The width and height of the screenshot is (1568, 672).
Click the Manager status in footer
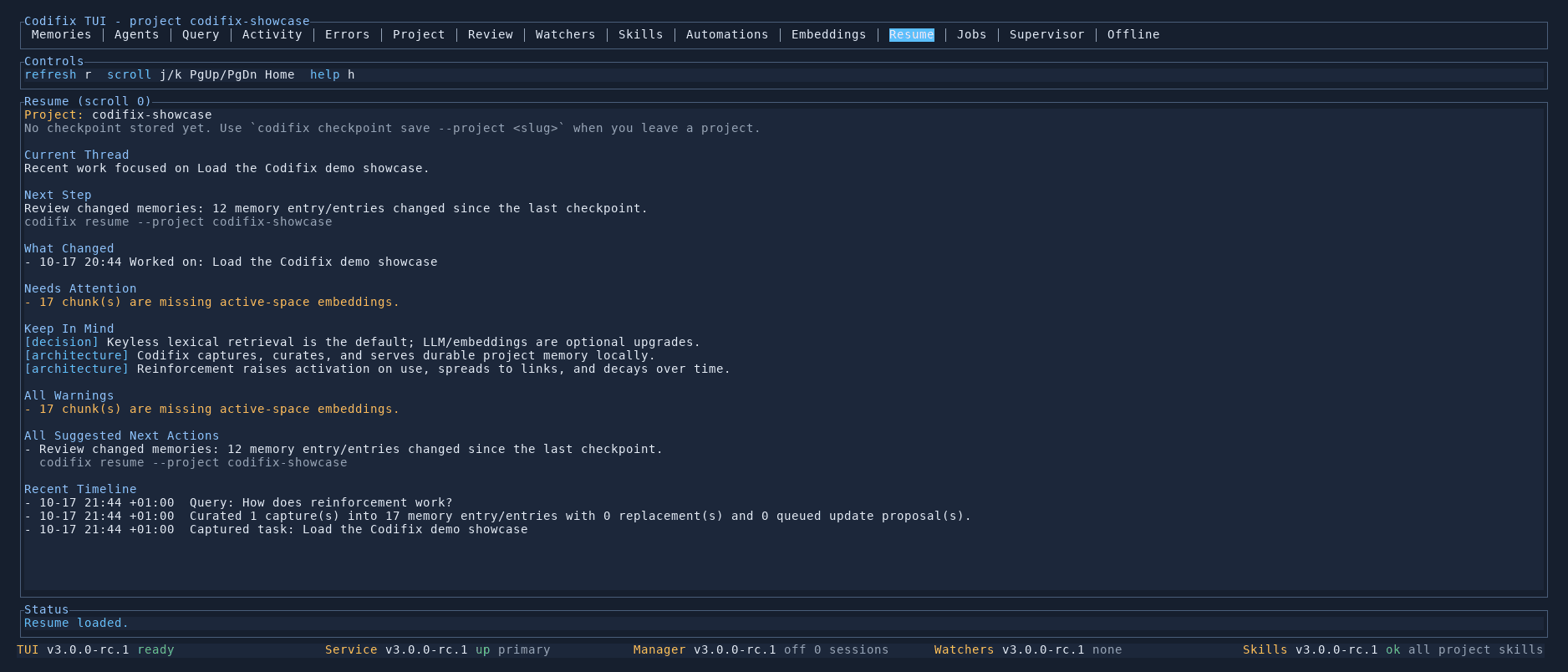[761, 649]
